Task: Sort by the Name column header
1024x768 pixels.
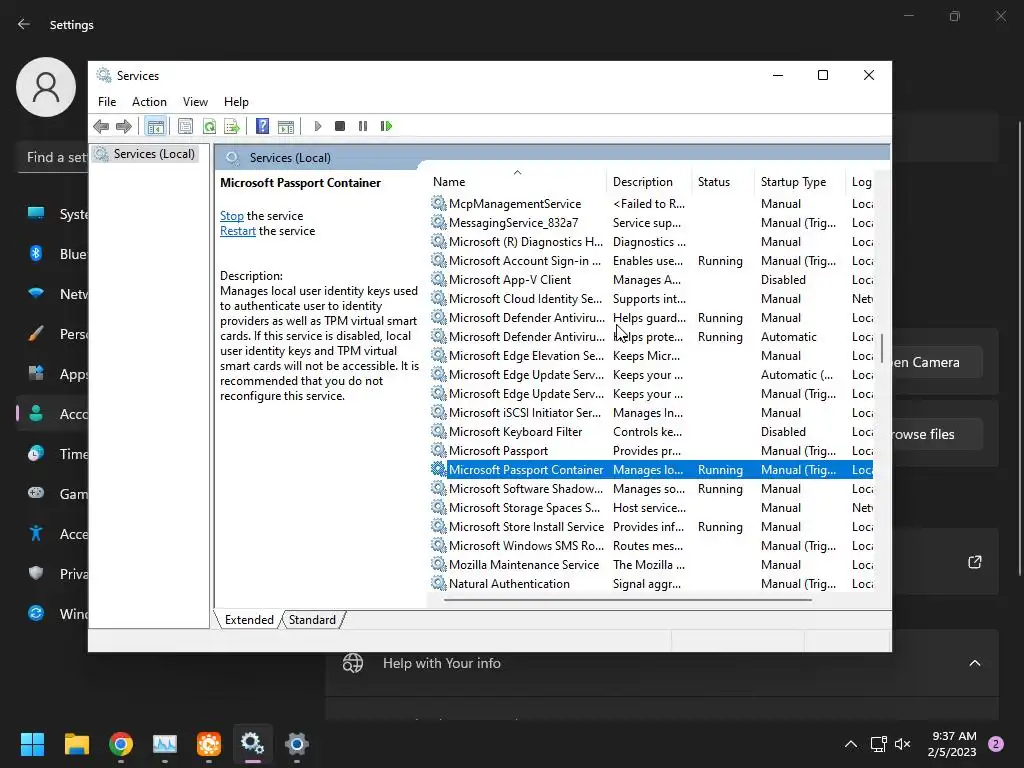Action: pos(517,182)
